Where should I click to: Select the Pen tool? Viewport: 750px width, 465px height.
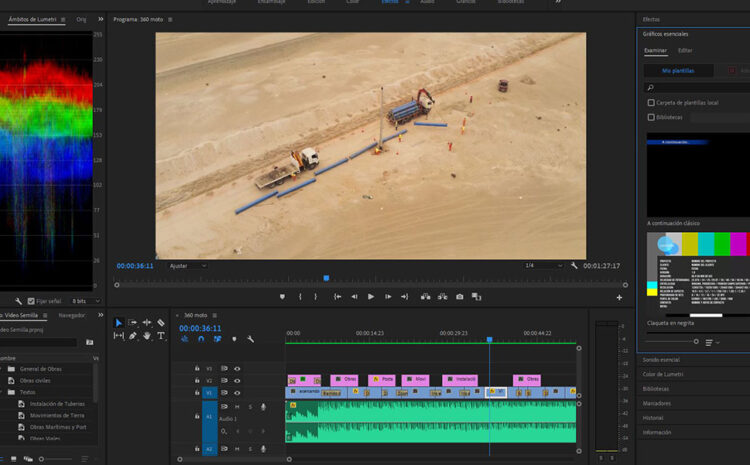coord(132,336)
